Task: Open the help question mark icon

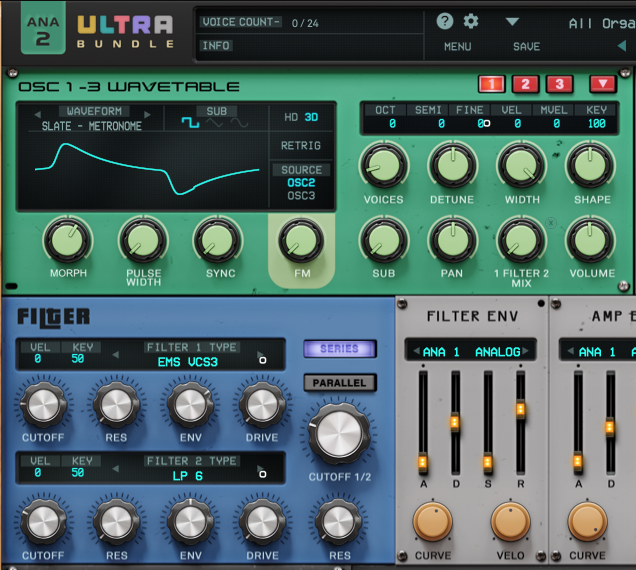Action: tap(445, 21)
